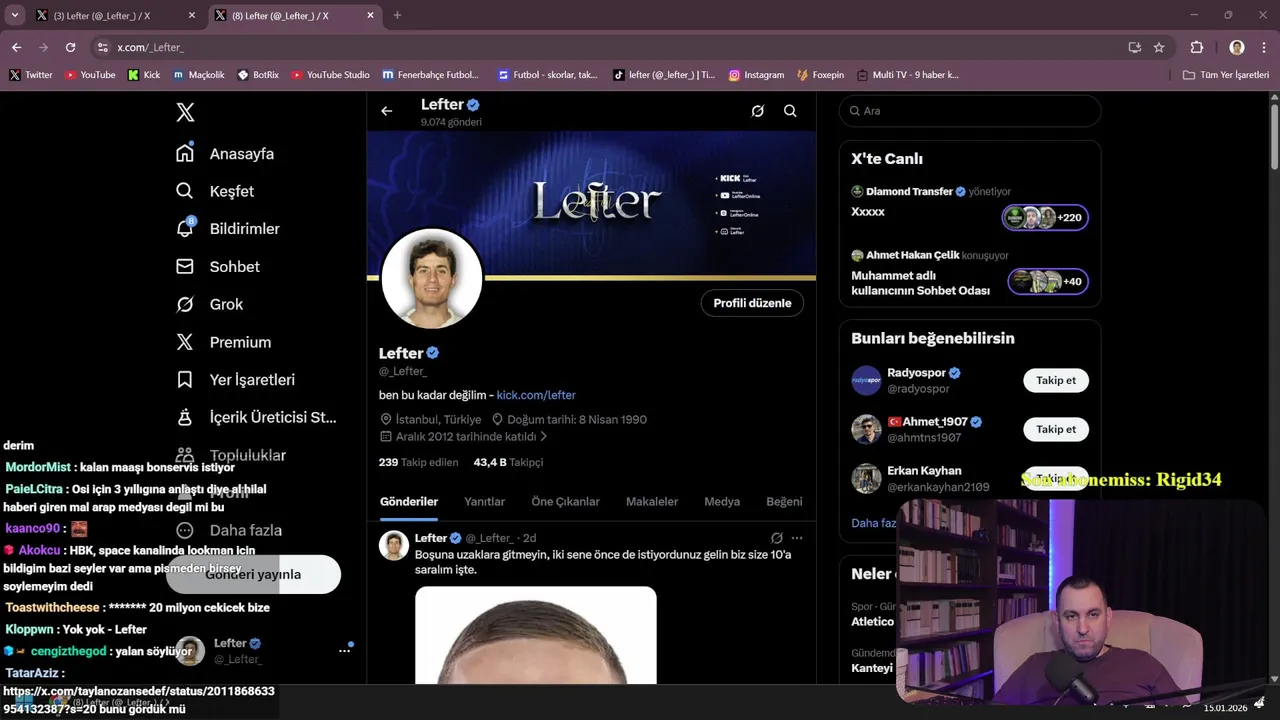Click the Ara search field
Viewport: 1280px width, 720px height.
(970, 111)
